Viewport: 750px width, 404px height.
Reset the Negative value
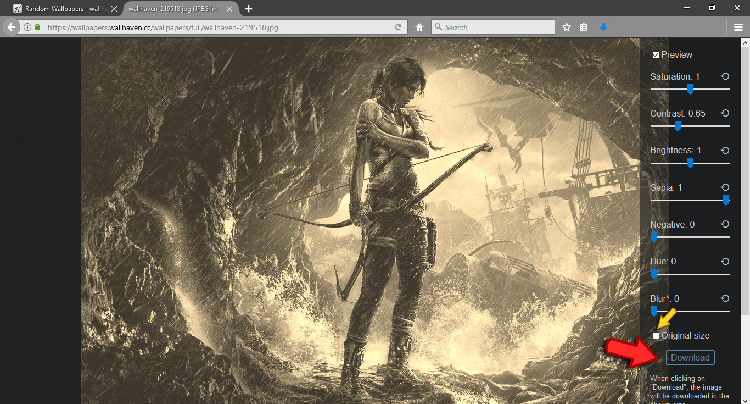click(725, 224)
